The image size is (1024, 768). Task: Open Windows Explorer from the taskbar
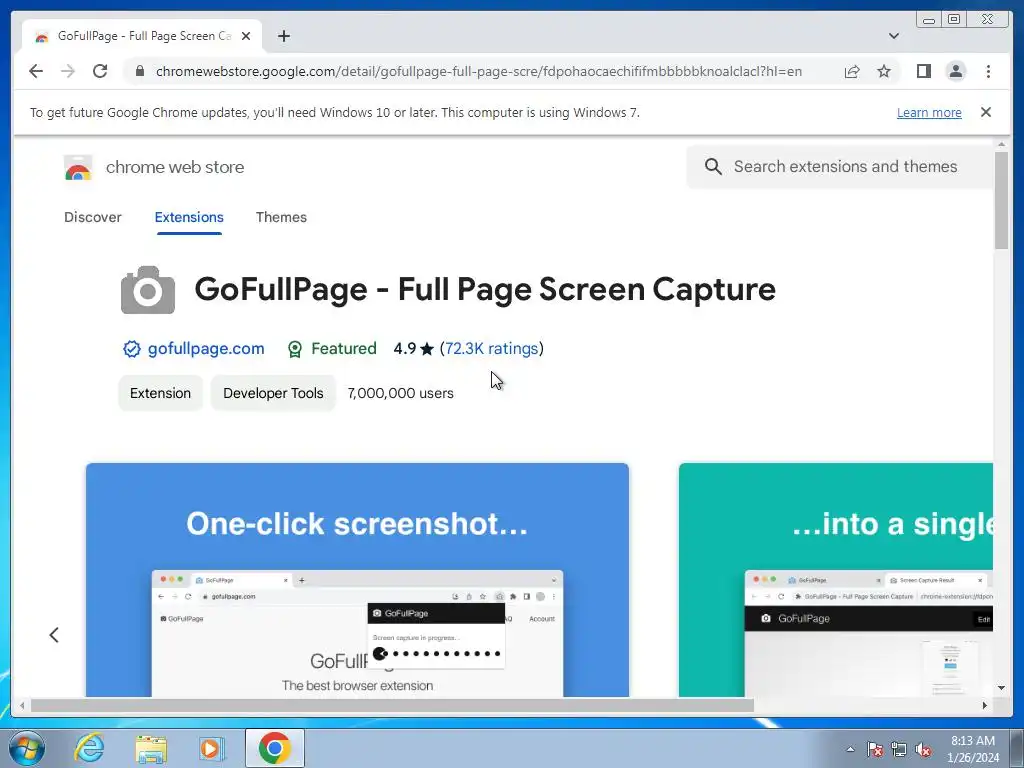[151, 749]
